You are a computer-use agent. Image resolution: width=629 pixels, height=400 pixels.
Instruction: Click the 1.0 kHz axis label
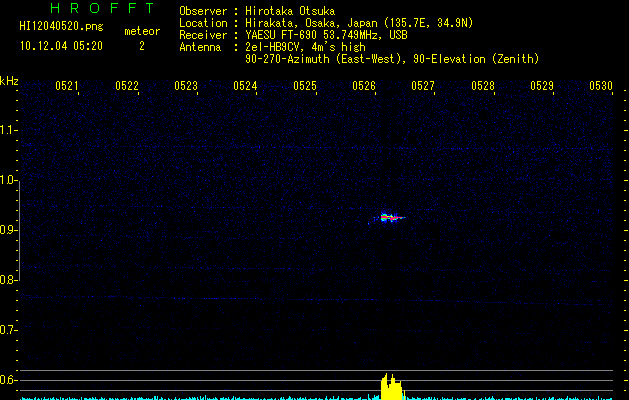click(8, 180)
